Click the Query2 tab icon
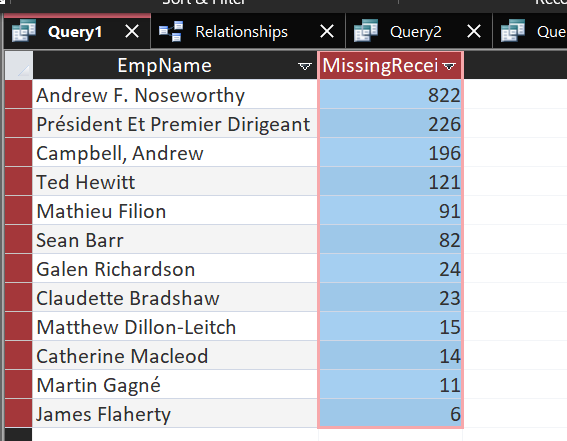The image size is (567, 441). point(366,31)
